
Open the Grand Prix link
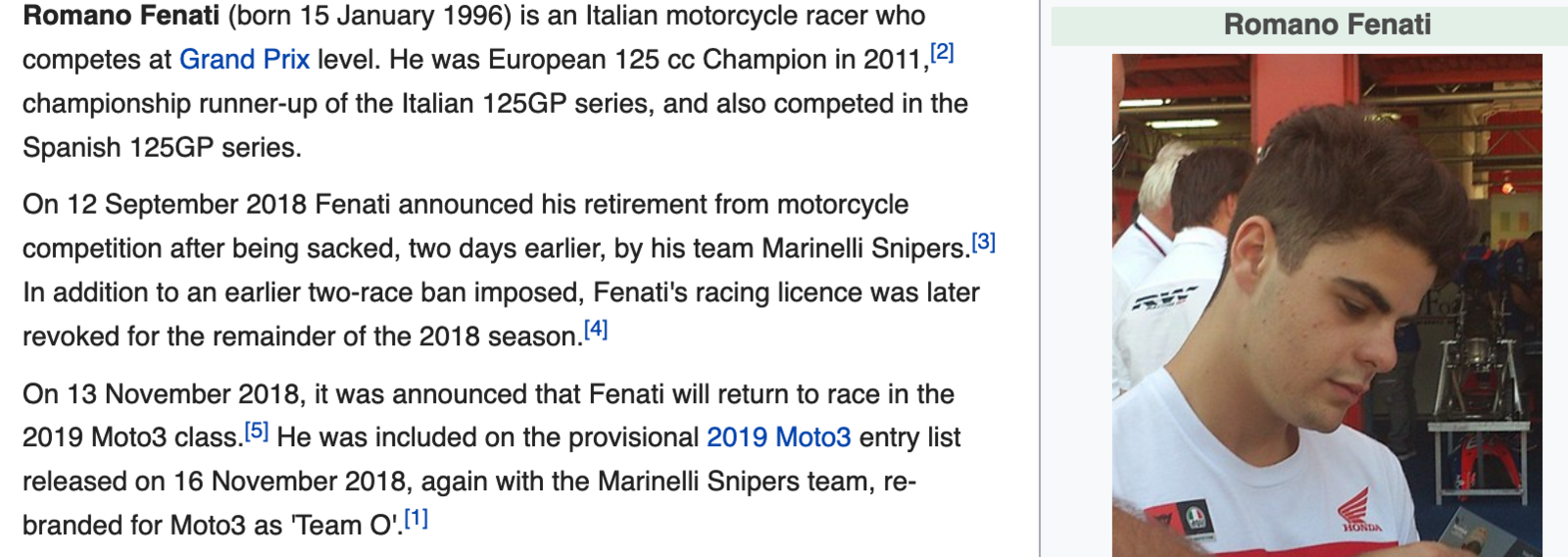[x=244, y=60]
